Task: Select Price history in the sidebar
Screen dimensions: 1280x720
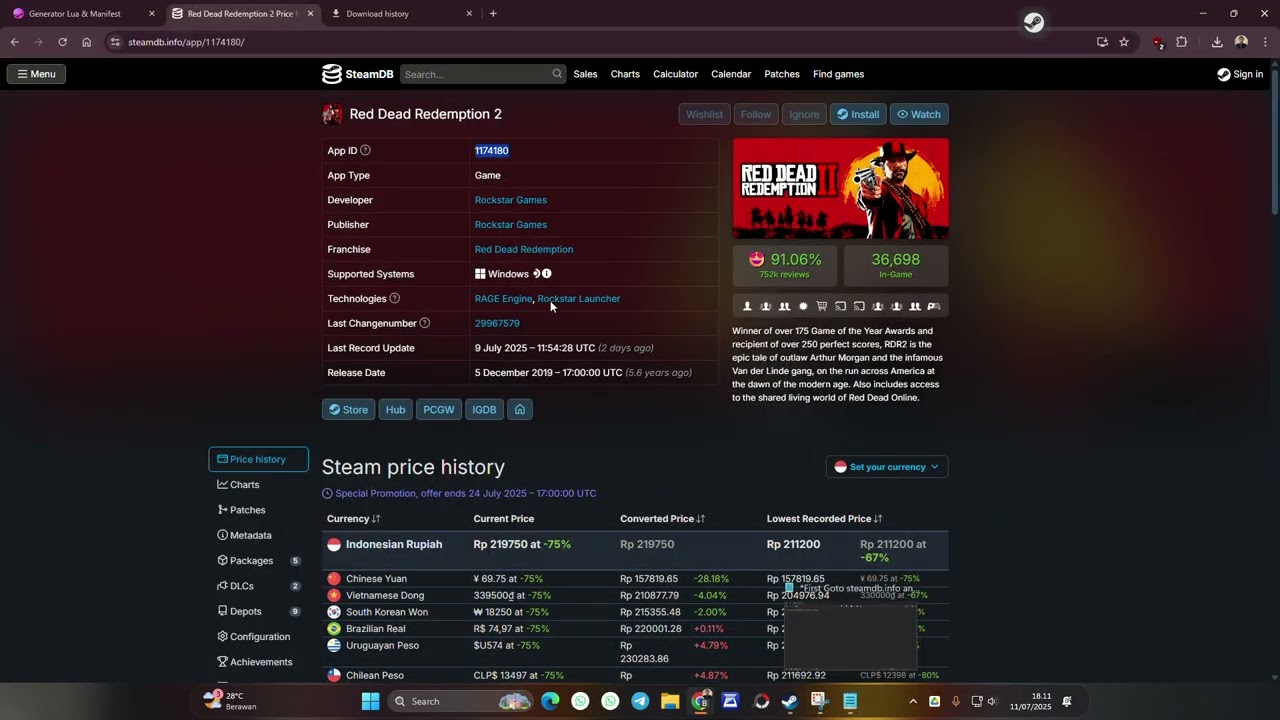Action: (258, 459)
